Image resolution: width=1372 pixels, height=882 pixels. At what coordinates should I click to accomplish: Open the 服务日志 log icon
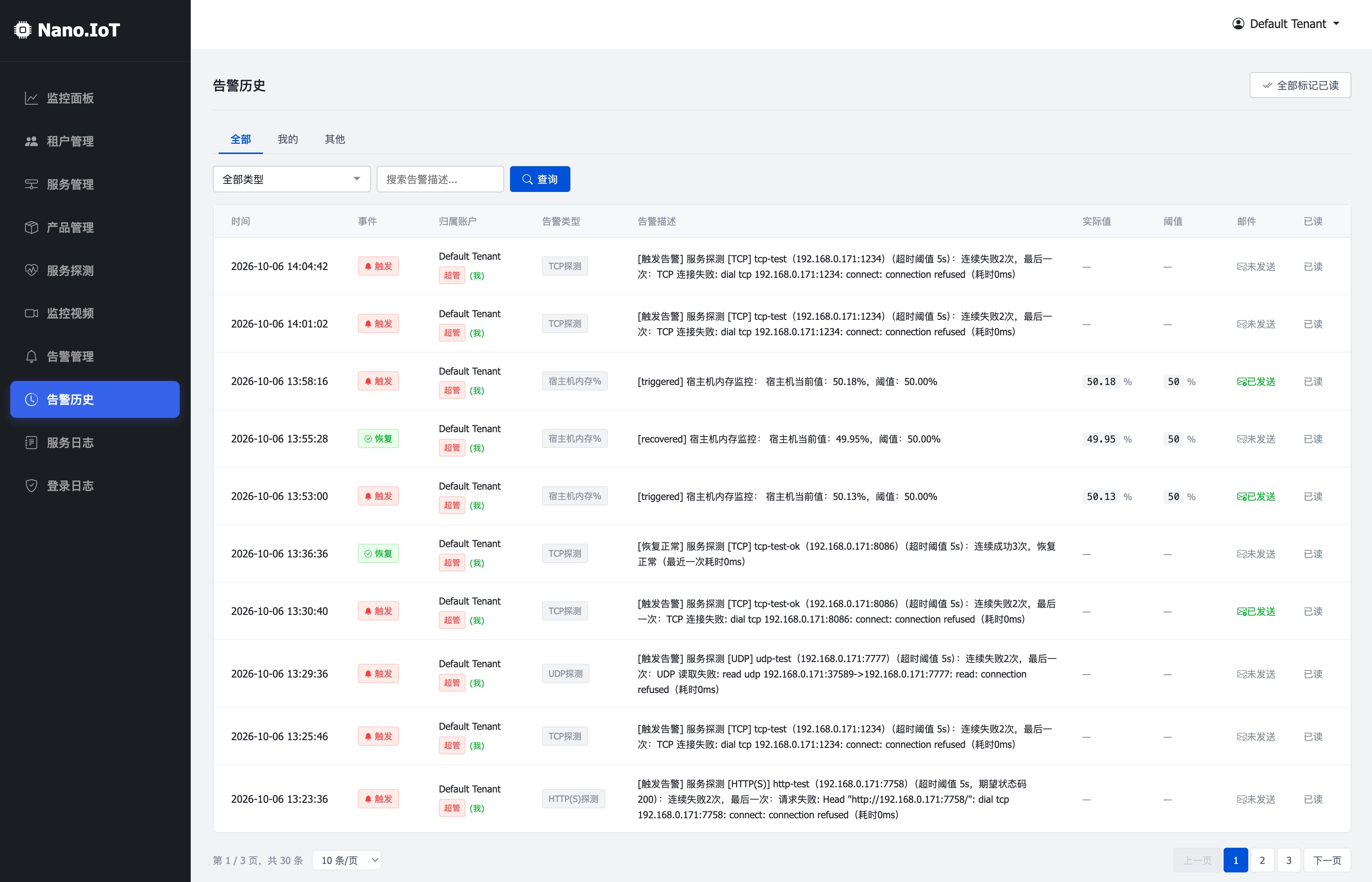coord(31,443)
